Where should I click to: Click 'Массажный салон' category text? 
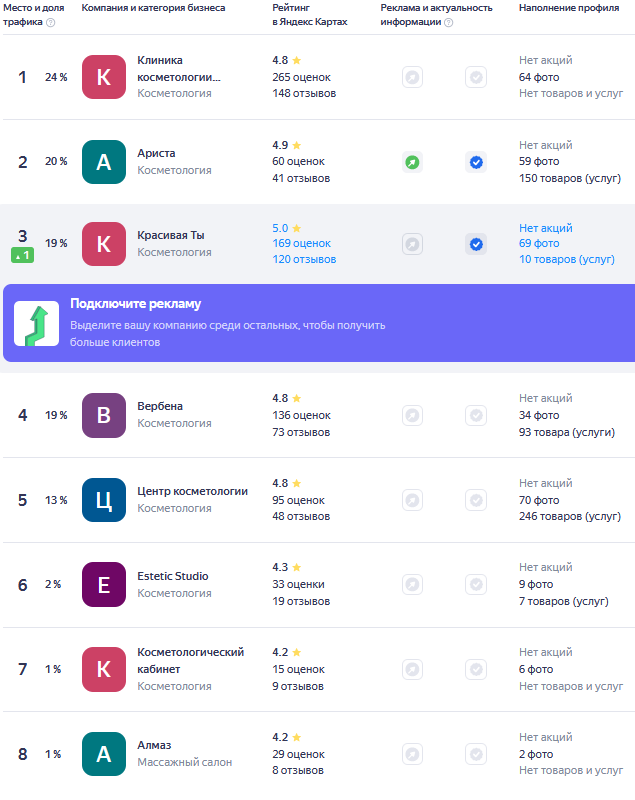(185, 762)
